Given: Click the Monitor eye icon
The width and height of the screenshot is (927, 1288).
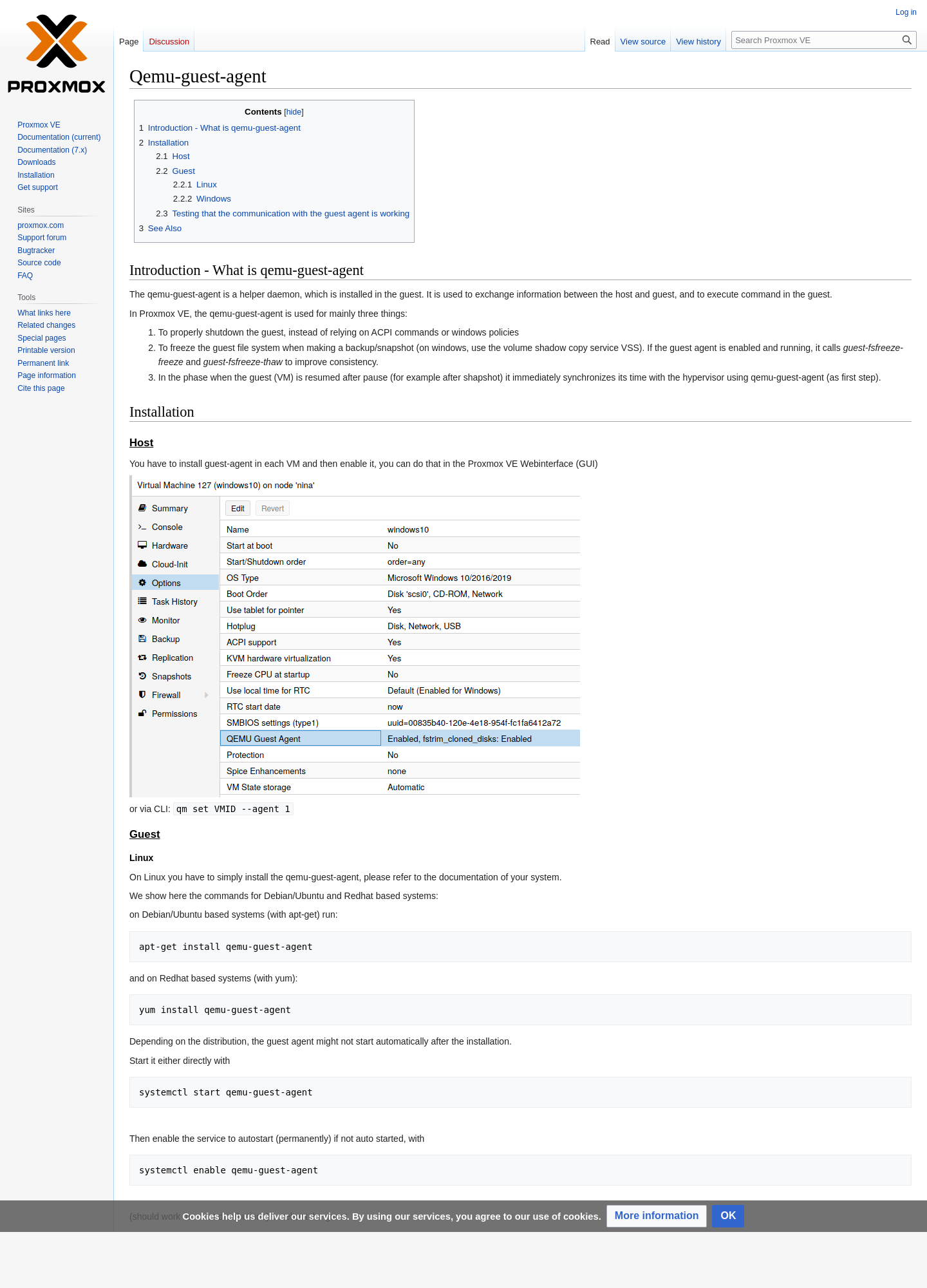Looking at the screenshot, I should (142, 620).
